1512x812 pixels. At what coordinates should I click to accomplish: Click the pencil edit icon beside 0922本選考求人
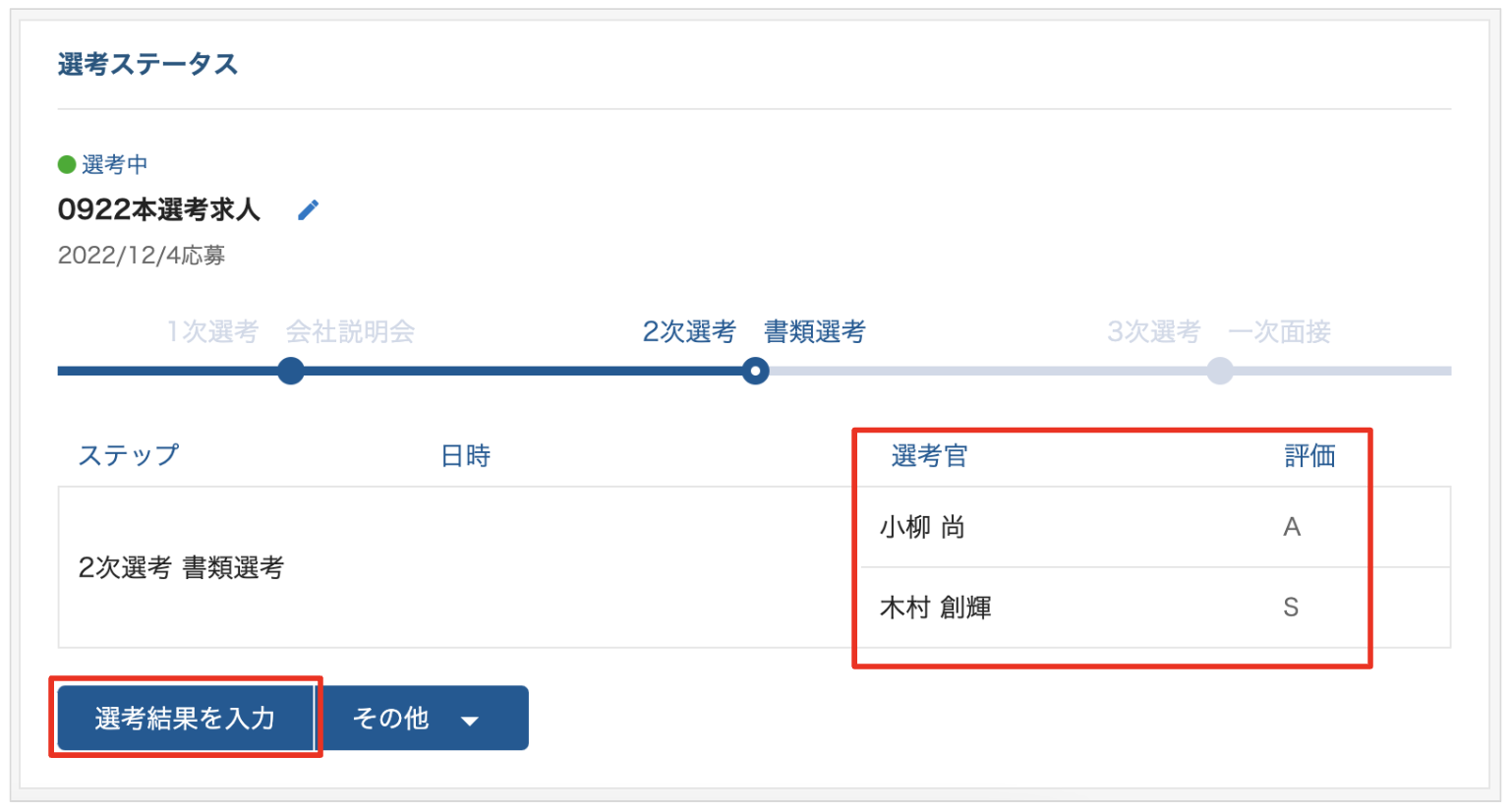tap(308, 209)
